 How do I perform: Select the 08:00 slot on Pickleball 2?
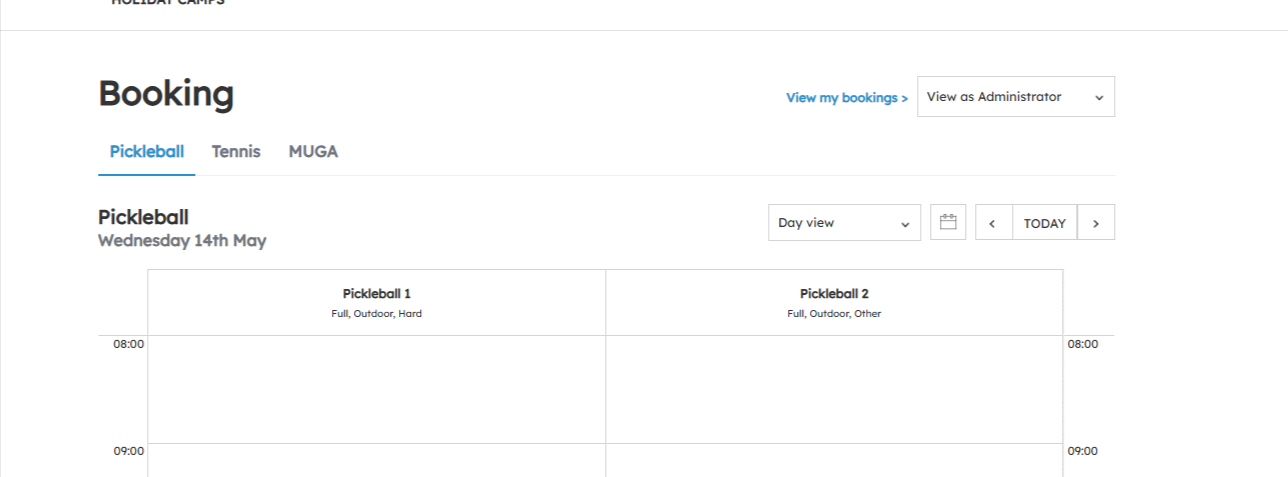tap(834, 389)
